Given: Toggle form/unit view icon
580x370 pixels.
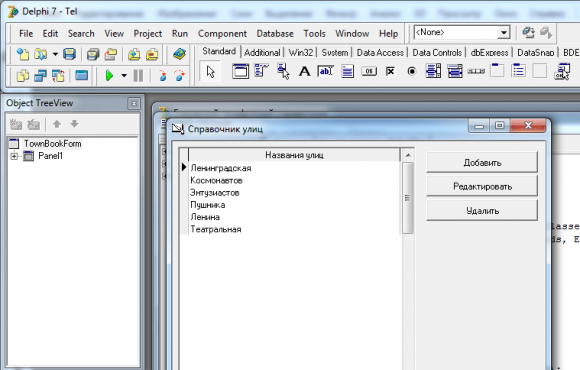Looking at the screenshot, I should point(58,75).
